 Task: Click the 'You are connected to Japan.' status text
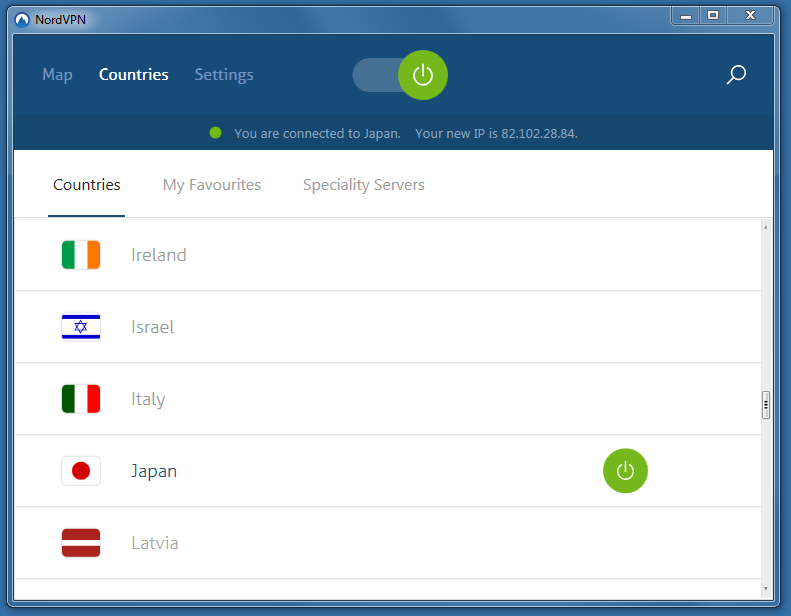(317, 133)
